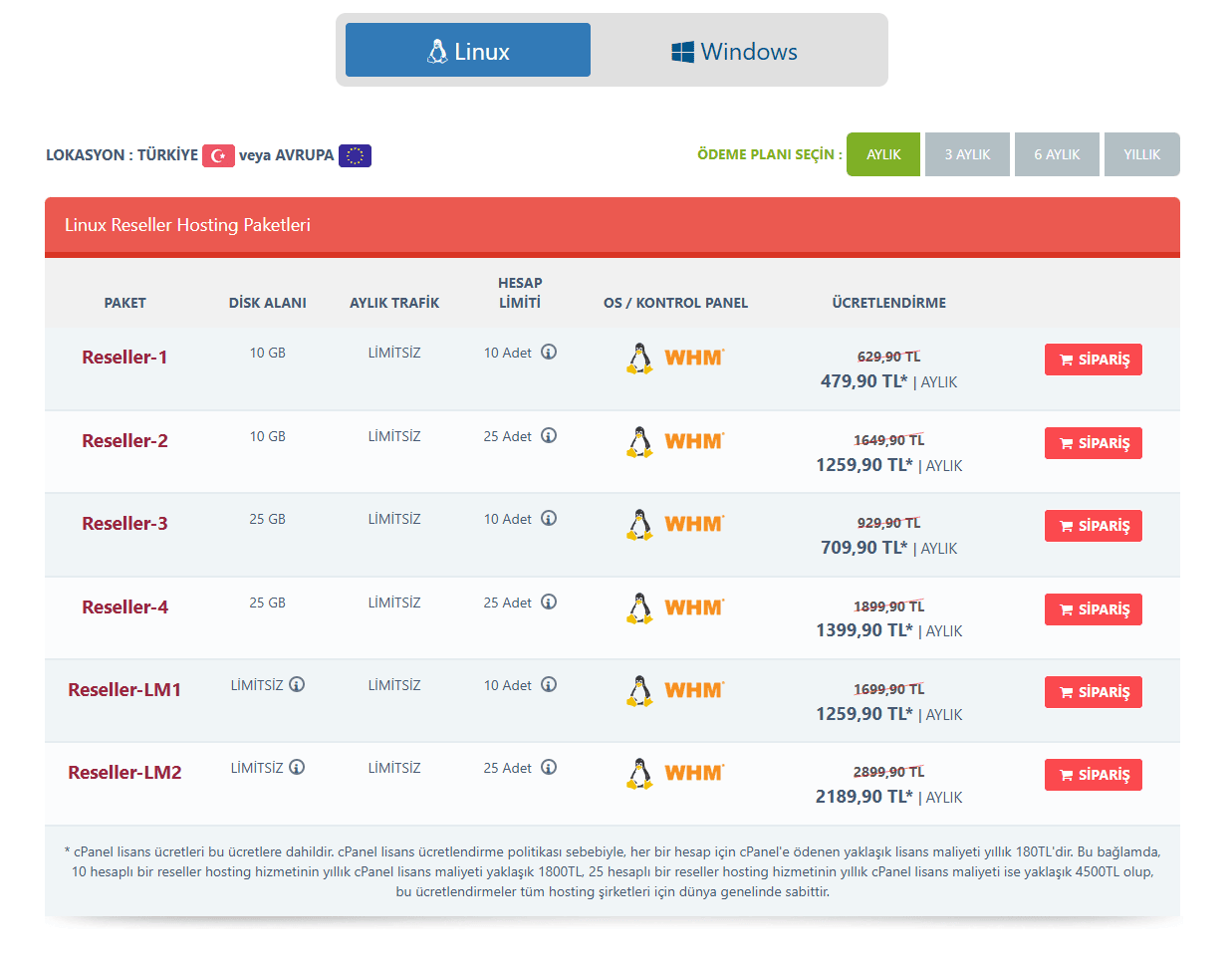Switch to the Windows hosting tab
The width and height of the screenshot is (1232, 966).
pyautogui.click(x=734, y=51)
